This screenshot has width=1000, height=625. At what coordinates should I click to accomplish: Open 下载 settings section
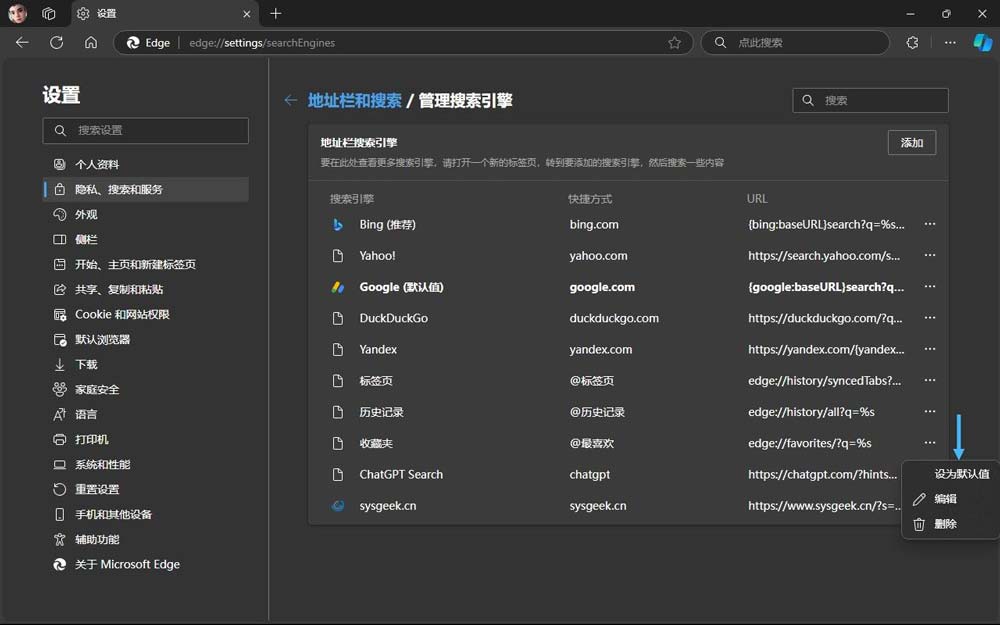click(145, 364)
